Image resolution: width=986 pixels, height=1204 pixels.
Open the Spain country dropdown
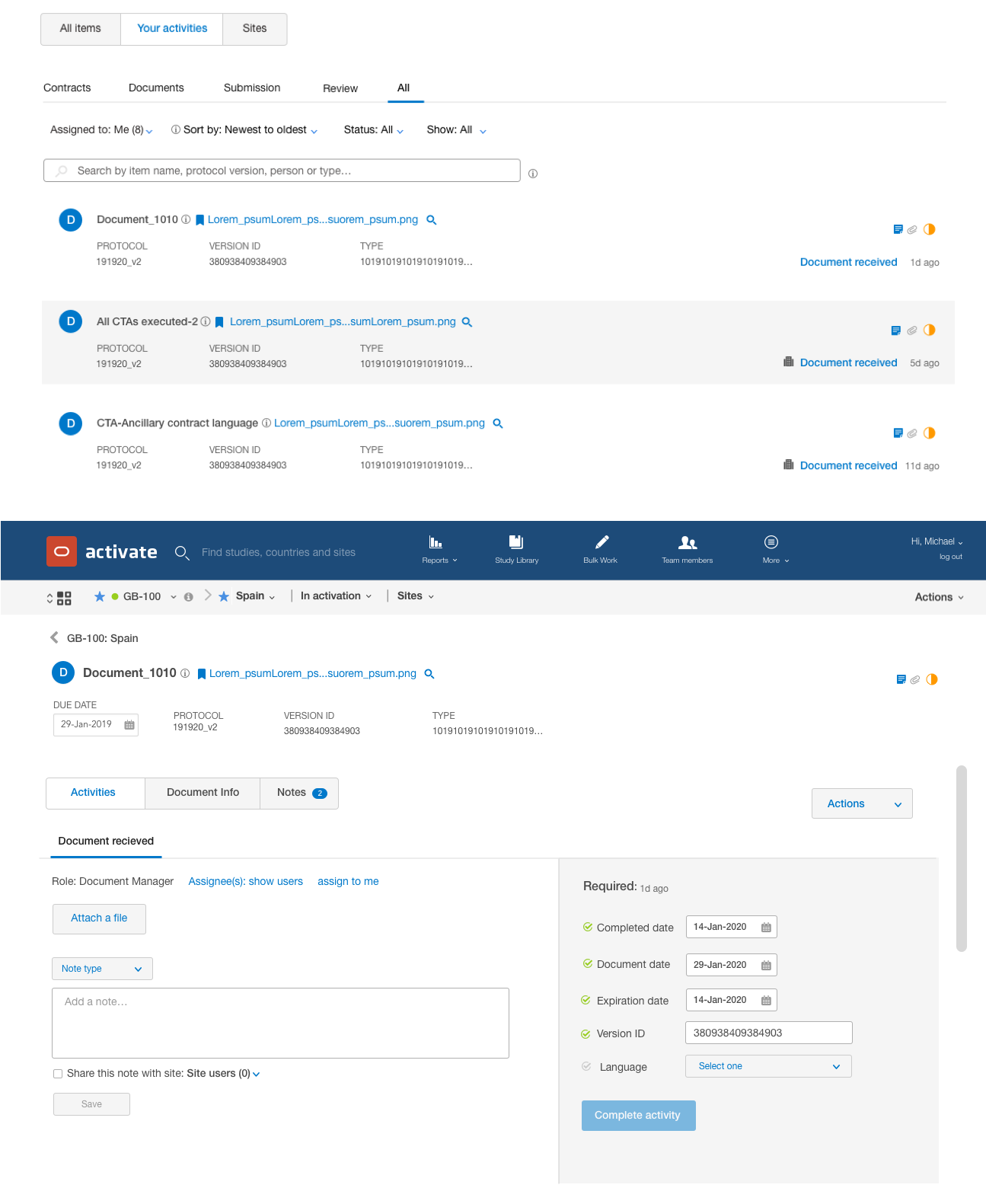coord(255,596)
